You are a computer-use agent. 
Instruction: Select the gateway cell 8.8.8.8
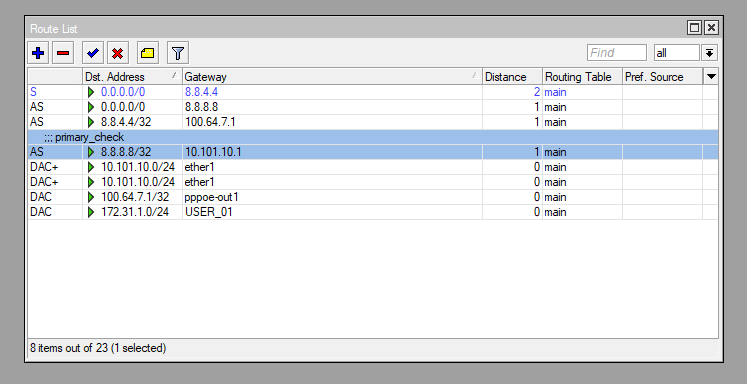[332, 107]
